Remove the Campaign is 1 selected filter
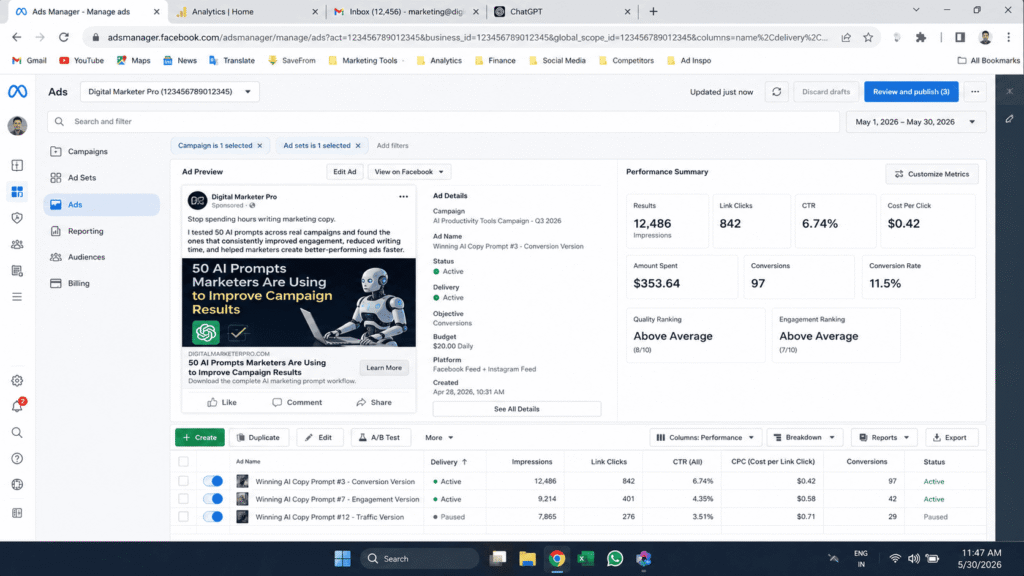The height and width of the screenshot is (576, 1024). point(260,146)
